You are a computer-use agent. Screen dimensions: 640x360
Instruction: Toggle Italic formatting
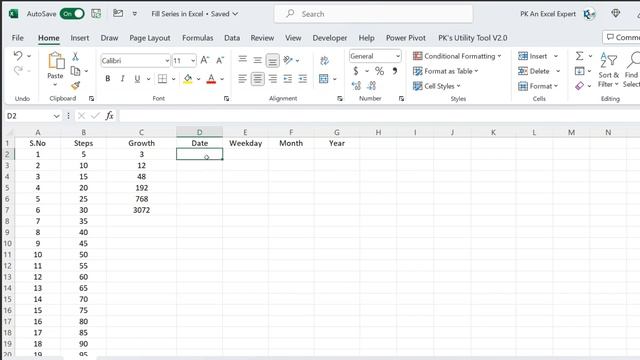(122, 78)
